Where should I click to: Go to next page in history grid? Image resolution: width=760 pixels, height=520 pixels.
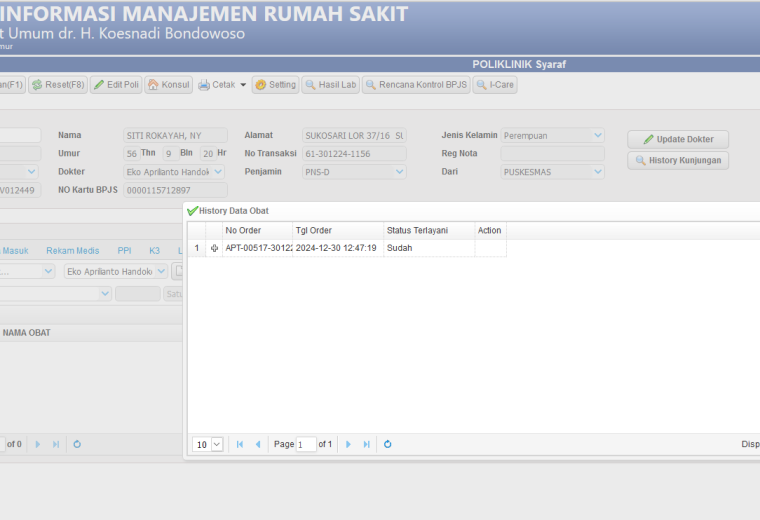[x=348, y=444]
